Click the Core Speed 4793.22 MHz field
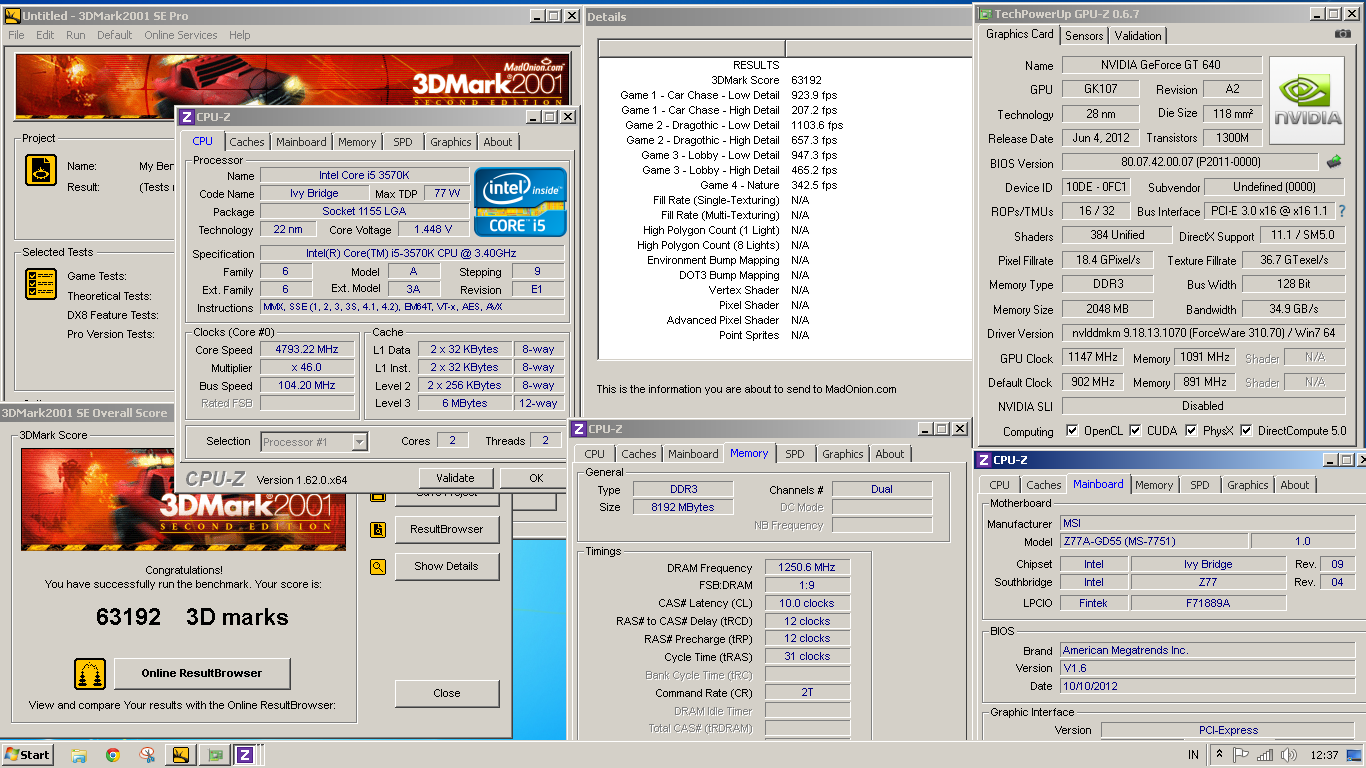 click(x=308, y=349)
